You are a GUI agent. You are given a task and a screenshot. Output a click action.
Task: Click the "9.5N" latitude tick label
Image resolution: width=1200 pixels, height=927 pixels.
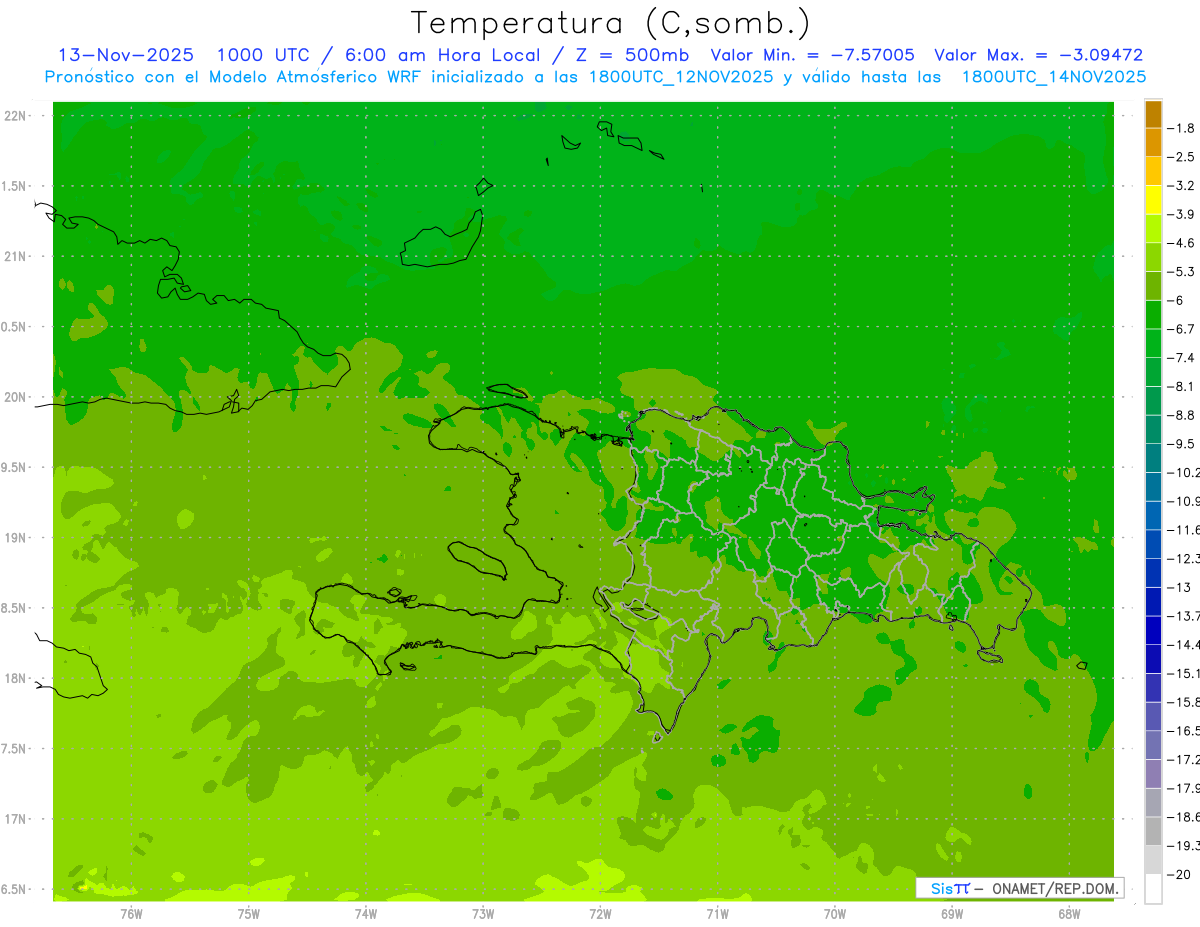[x=13, y=468]
